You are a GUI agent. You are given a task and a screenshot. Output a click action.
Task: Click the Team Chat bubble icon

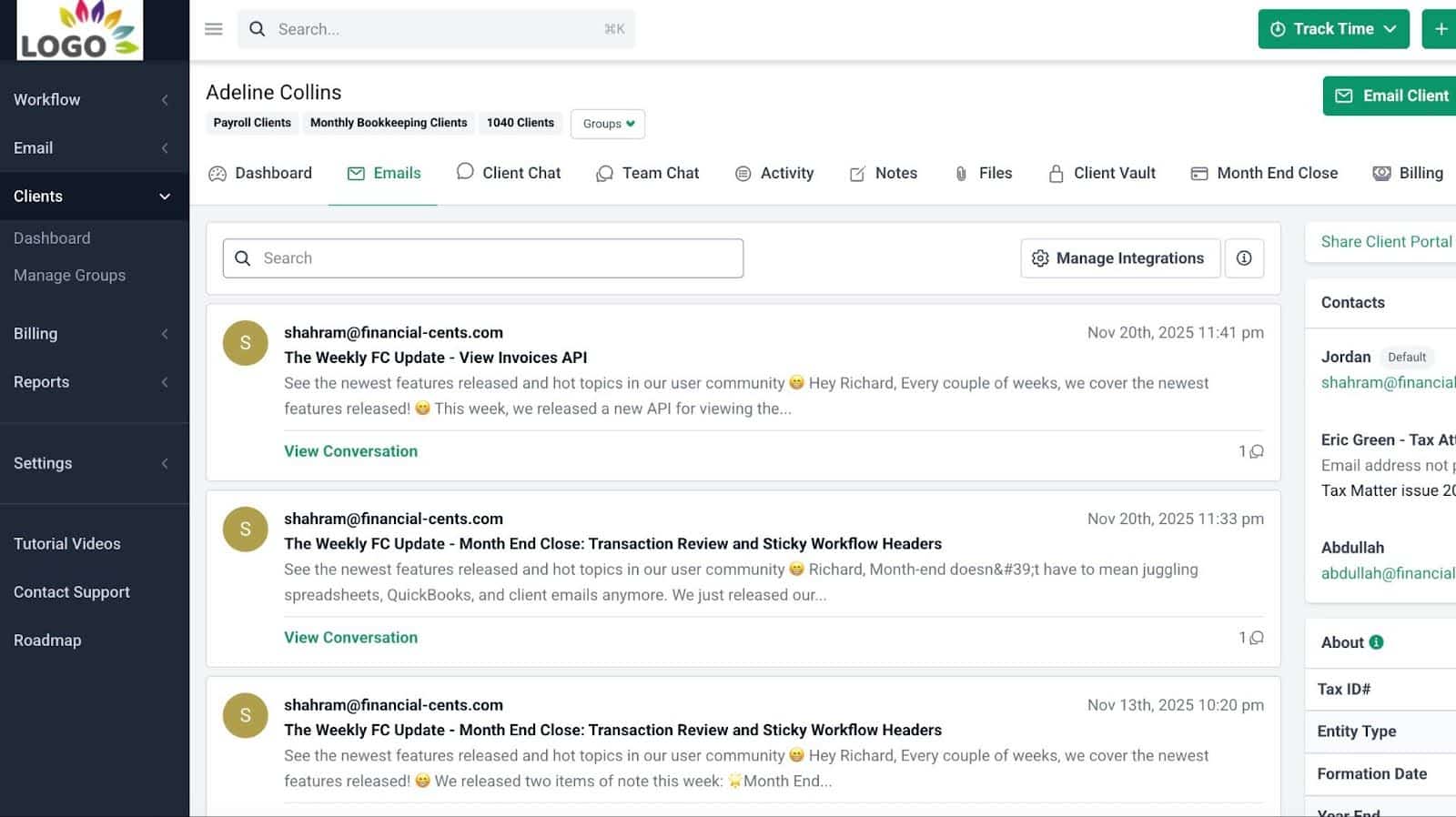[604, 174]
